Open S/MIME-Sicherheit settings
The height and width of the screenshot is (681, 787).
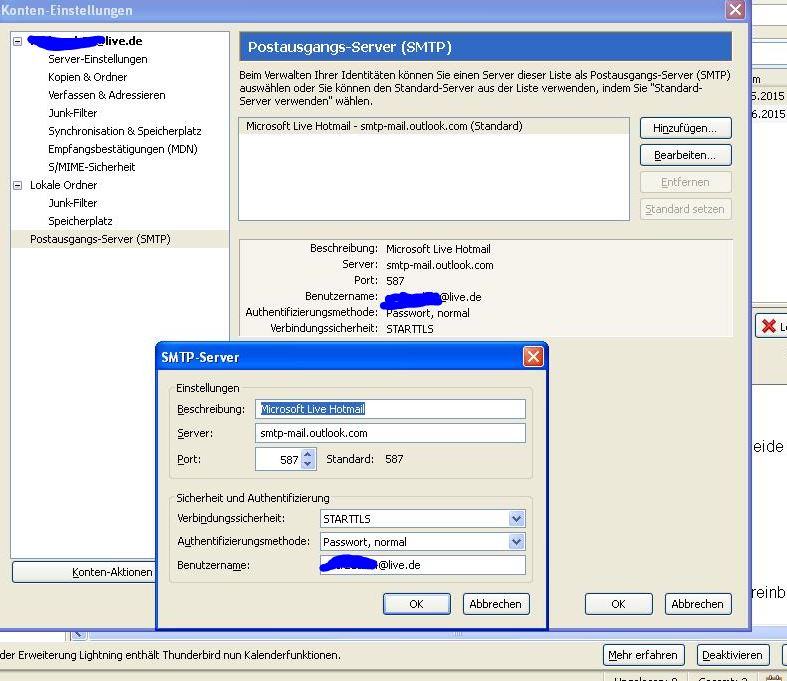91,167
